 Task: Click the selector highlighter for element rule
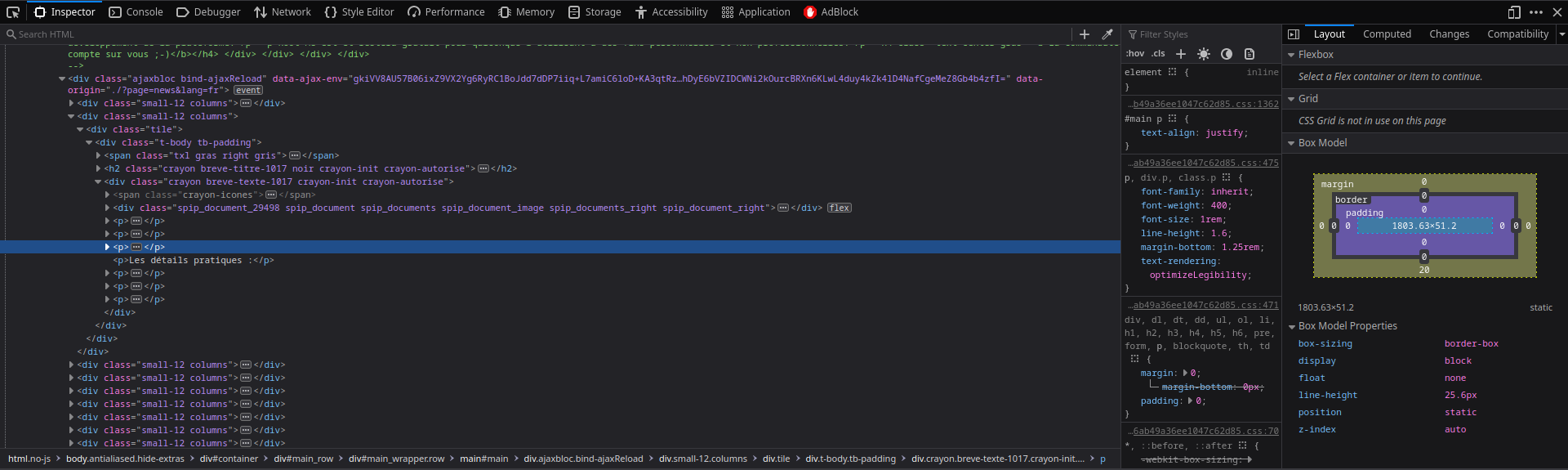(1172, 72)
